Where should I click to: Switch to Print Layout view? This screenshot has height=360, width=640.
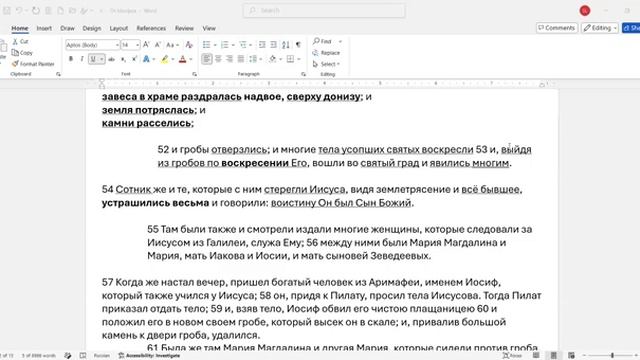(x=553, y=356)
